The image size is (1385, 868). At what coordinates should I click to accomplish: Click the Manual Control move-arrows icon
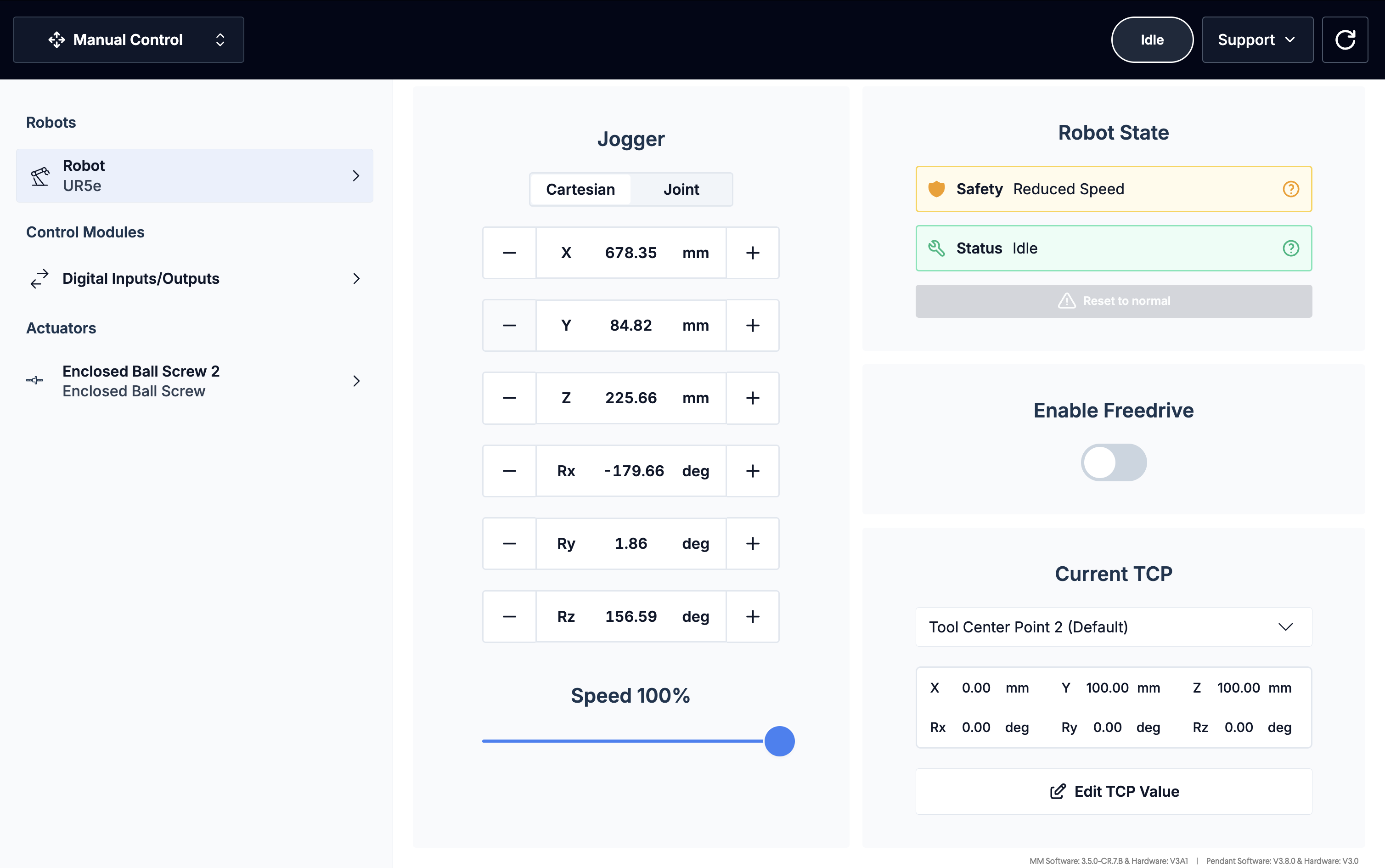[57, 39]
